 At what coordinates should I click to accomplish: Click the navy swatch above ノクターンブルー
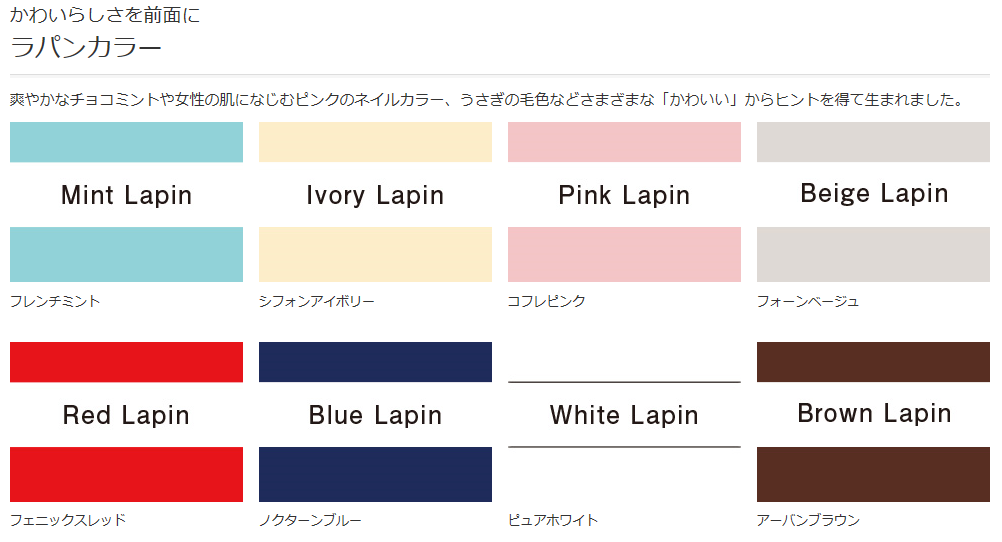click(x=375, y=474)
